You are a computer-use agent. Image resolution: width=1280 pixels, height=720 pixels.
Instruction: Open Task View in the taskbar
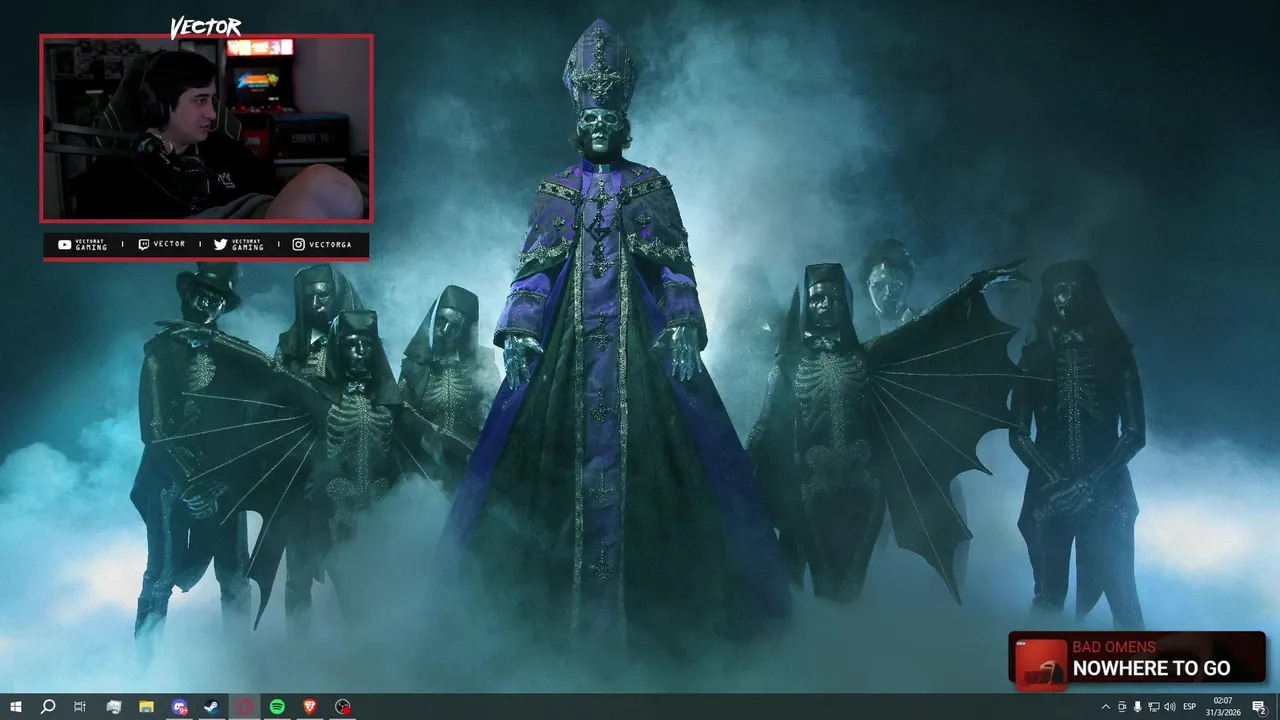(x=80, y=707)
